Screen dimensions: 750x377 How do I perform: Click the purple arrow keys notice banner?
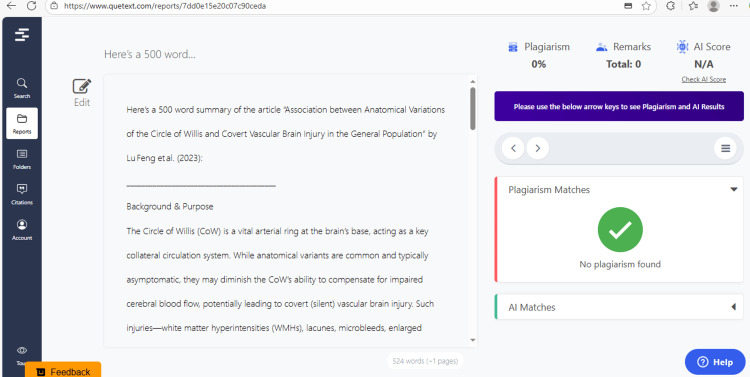619,106
